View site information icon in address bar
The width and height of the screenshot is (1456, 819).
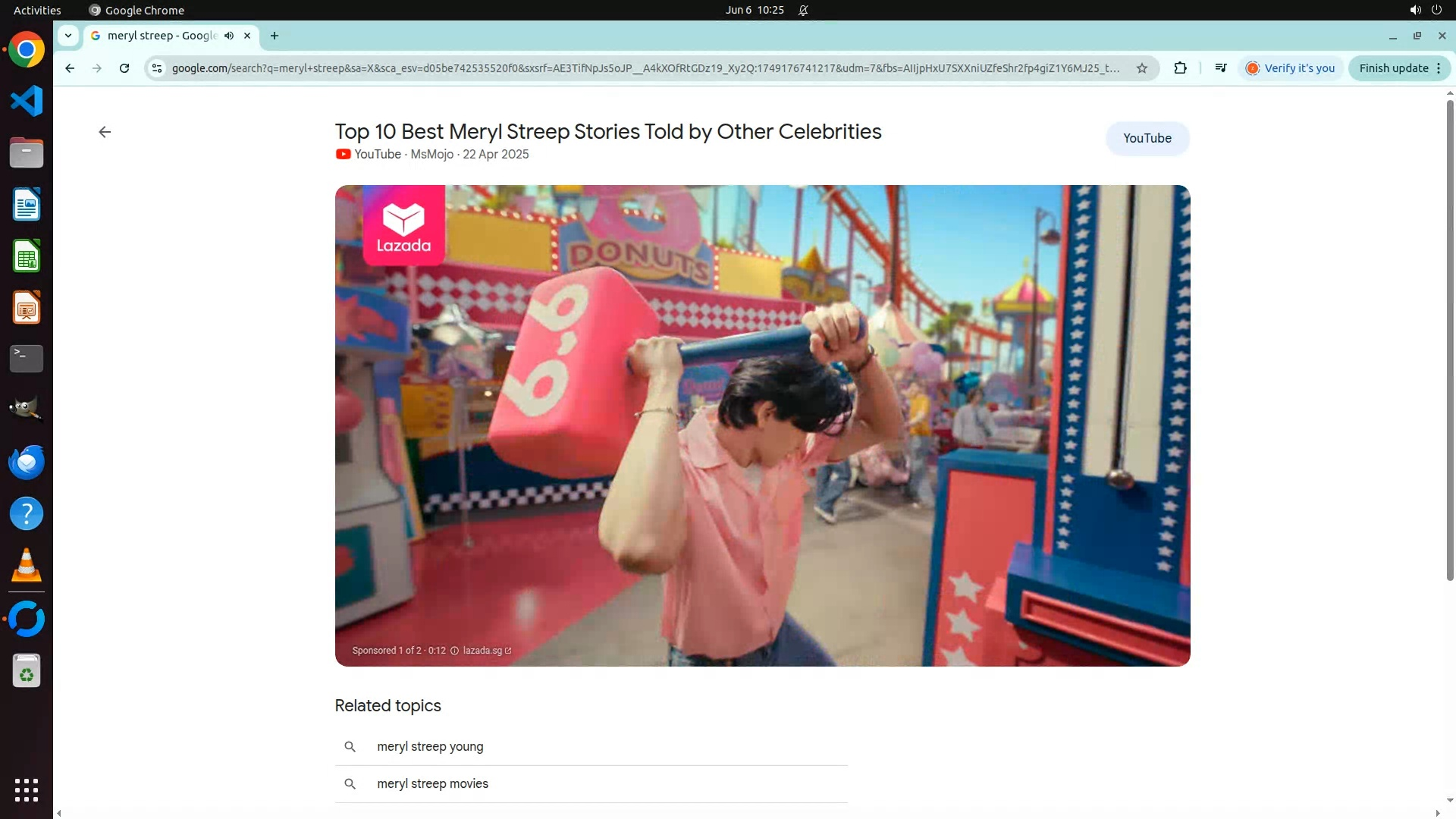157,68
